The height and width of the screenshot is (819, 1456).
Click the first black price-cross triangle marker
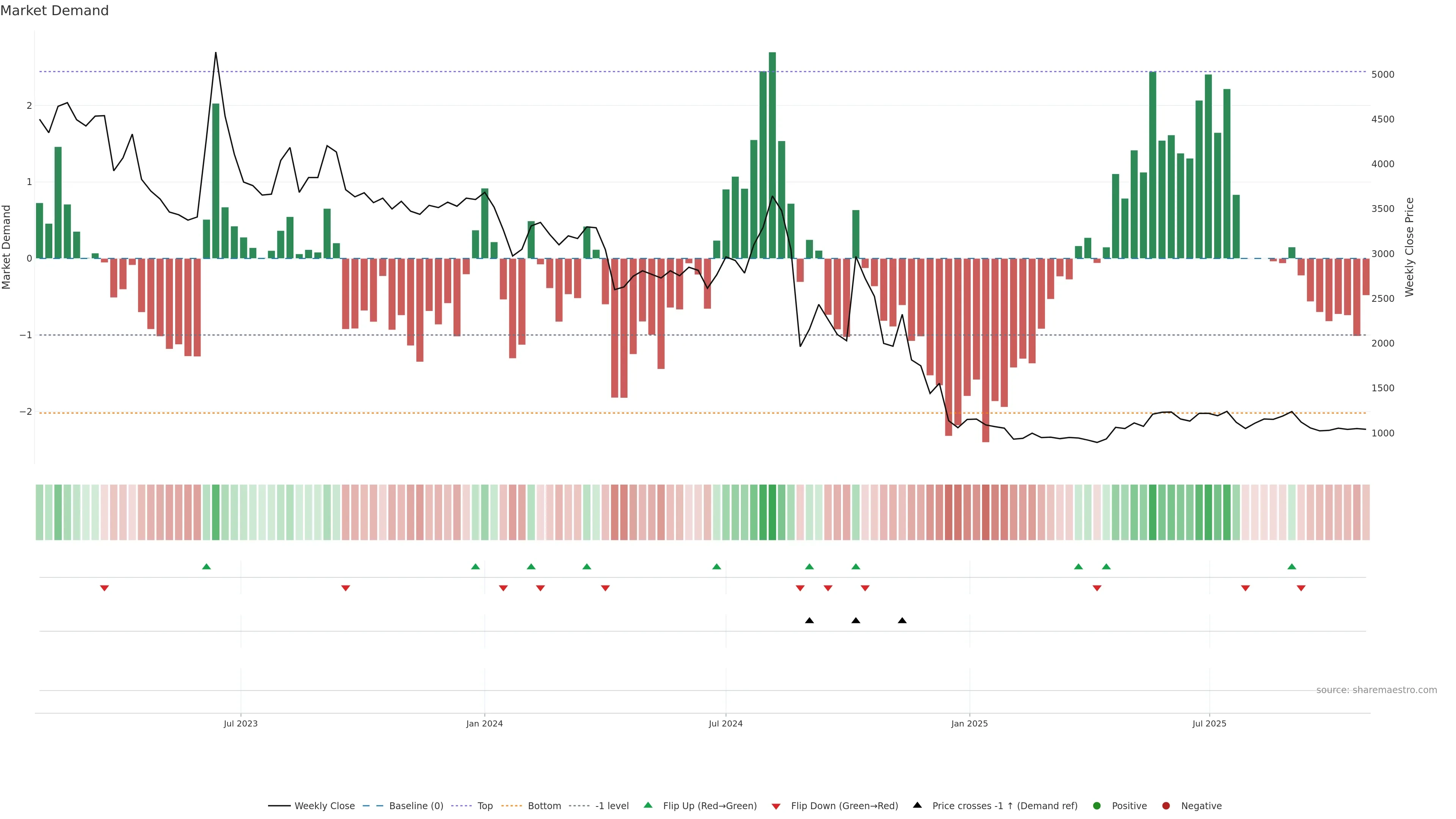(x=810, y=621)
